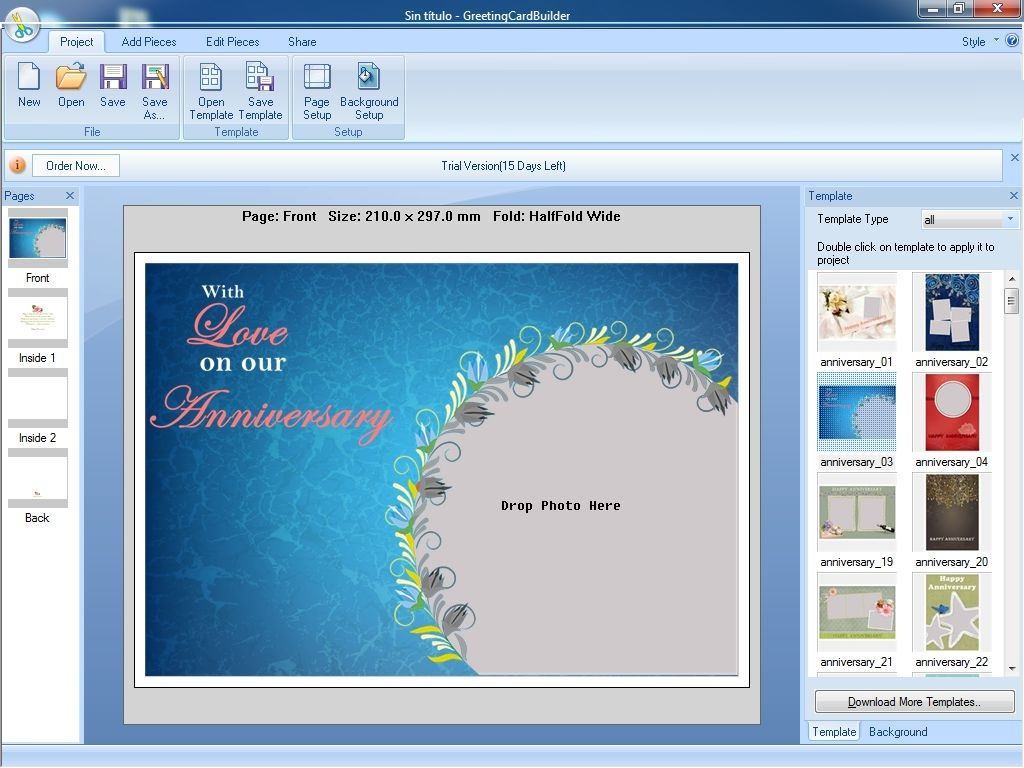Click the Order Now button
Viewport: 1024px width, 768px height.
tap(75, 165)
